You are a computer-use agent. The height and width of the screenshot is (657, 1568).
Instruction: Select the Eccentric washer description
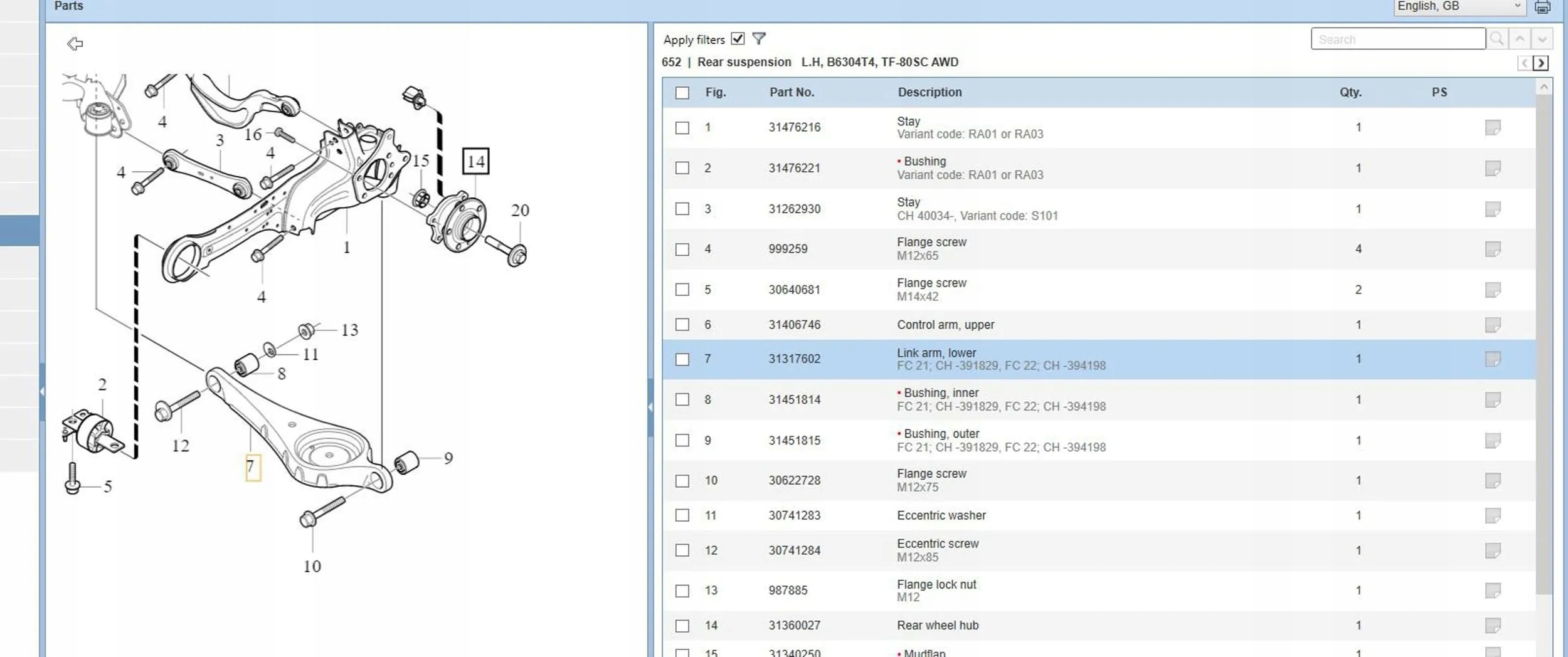pos(941,515)
